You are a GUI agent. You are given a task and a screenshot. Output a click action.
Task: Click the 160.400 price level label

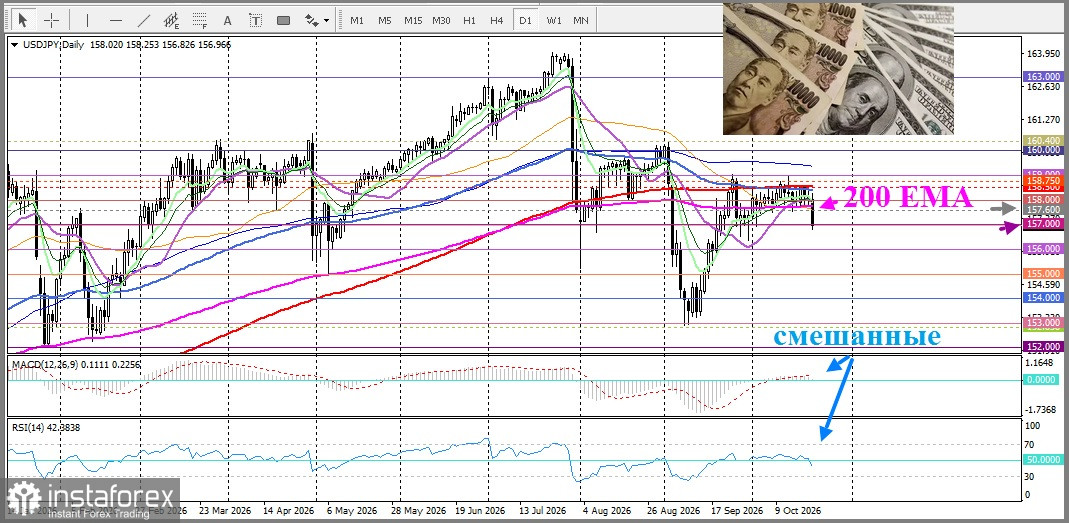click(x=1043, y=140)
